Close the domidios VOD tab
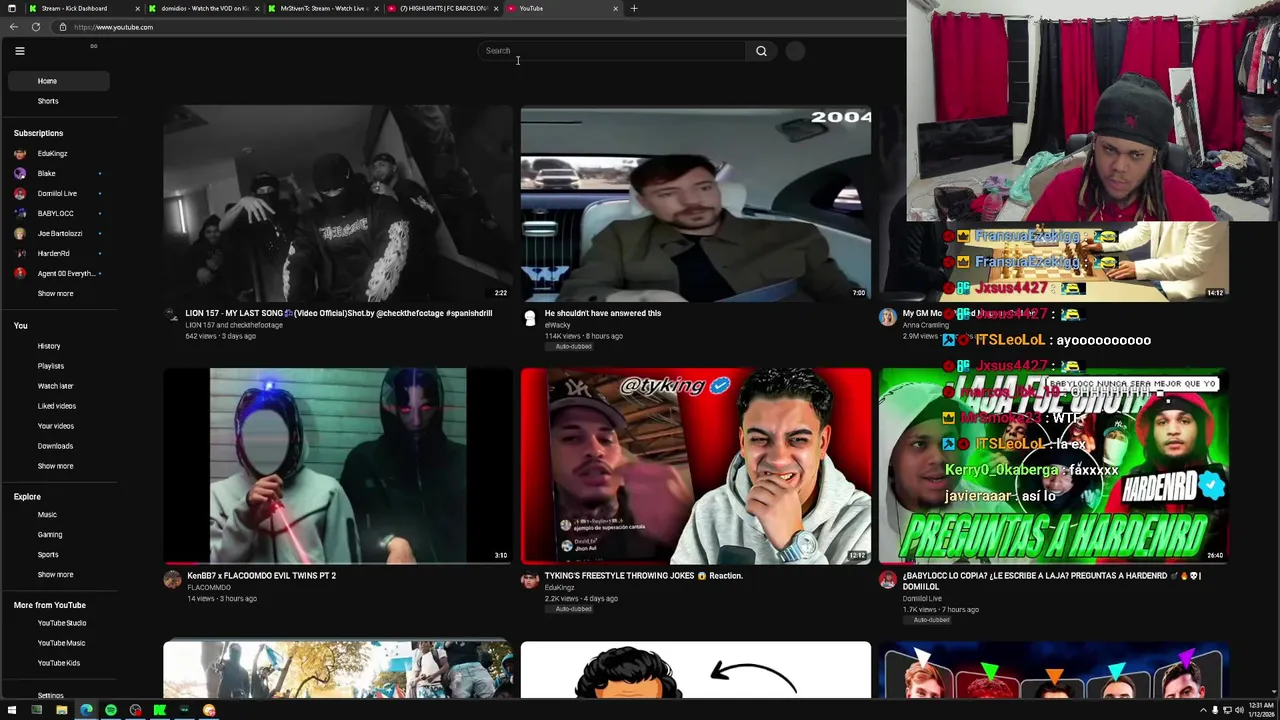The width and height of the screenshot is (1280, 720). click(x=257, y=8)
